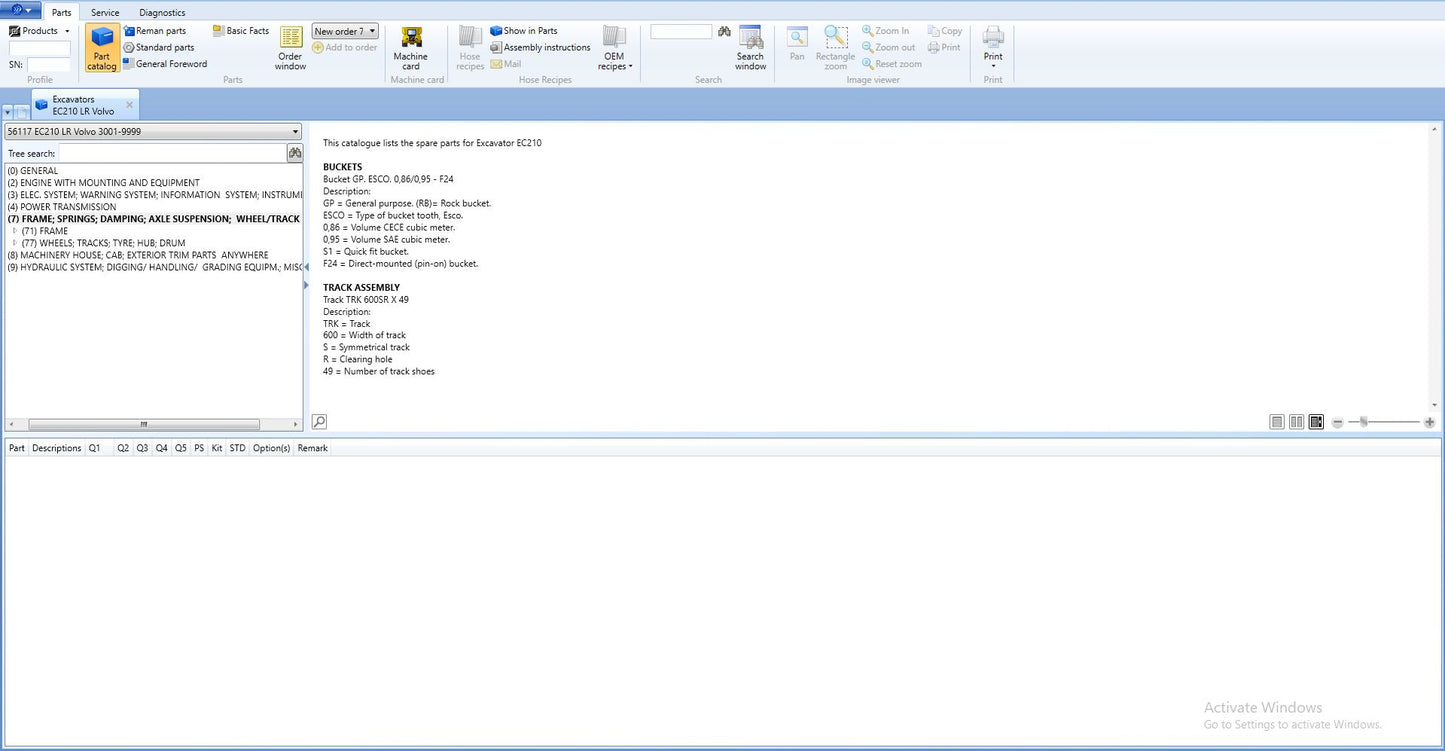This screenshot has height=751, width=1445.
Task: Click the blank document tab icon
Action: click(22, 112)
